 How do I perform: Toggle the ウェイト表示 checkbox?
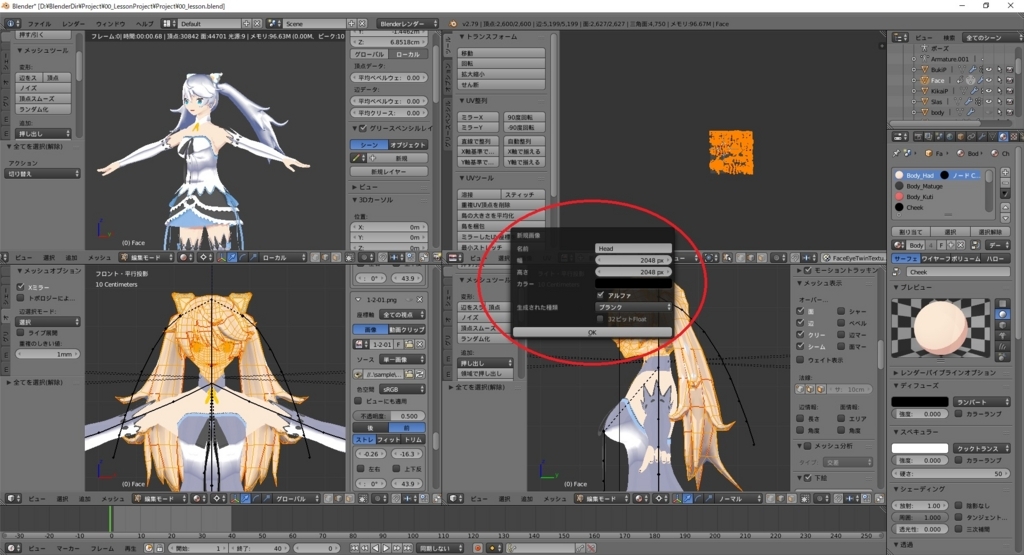(800, 360)
